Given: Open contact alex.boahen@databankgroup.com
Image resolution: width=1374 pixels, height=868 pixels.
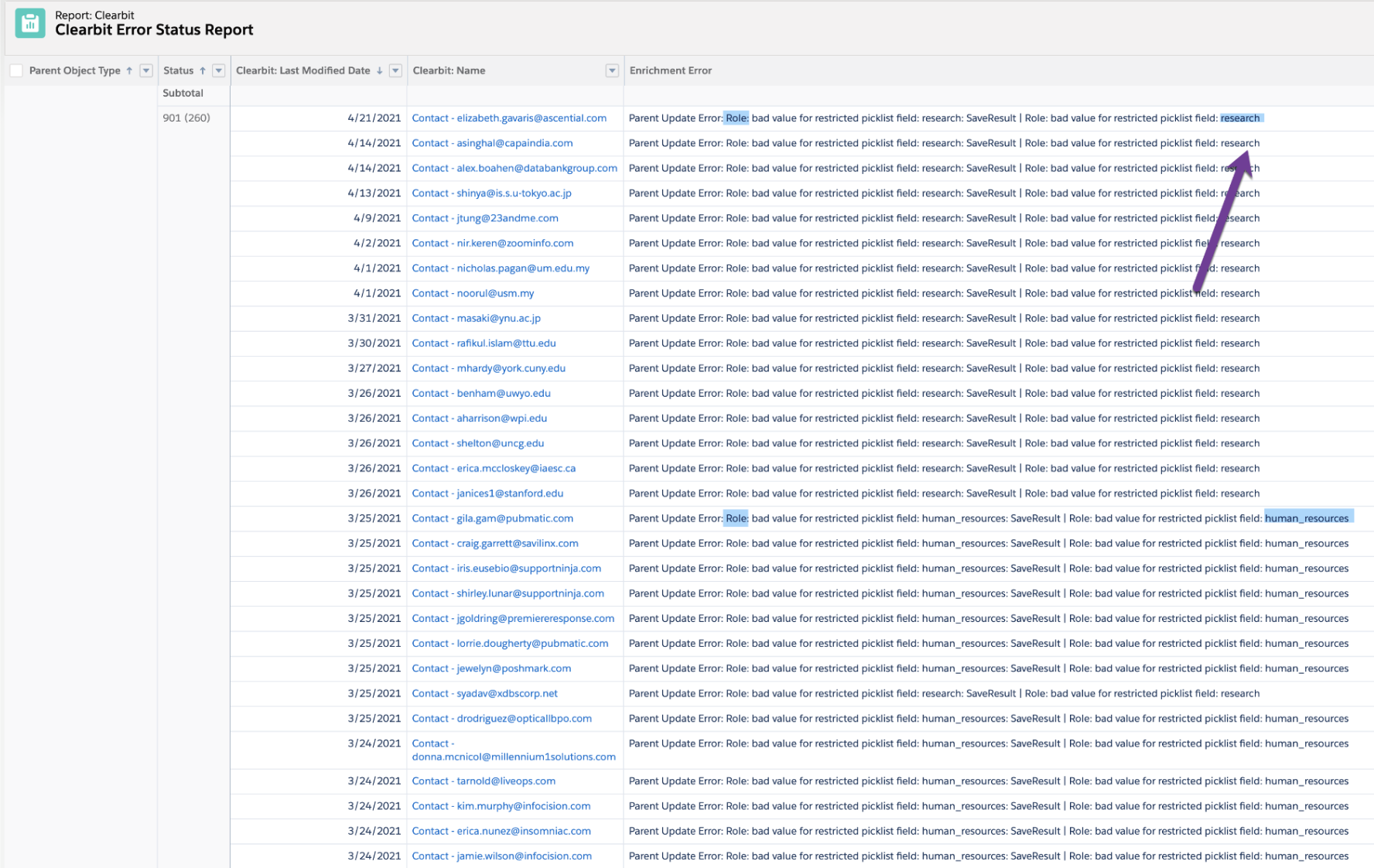Looking at the screenshot, I should (x=514, y=168).
